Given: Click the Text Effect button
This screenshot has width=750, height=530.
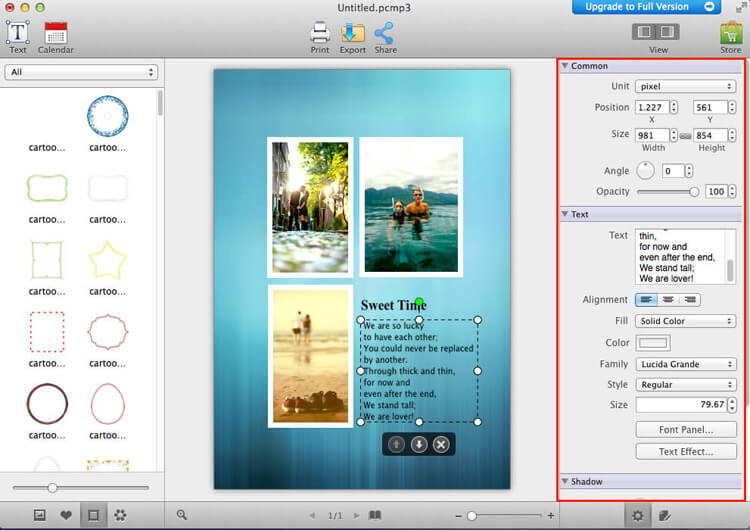Looking at the screenshot, I should pyautogui.click(x=686, y=452).
